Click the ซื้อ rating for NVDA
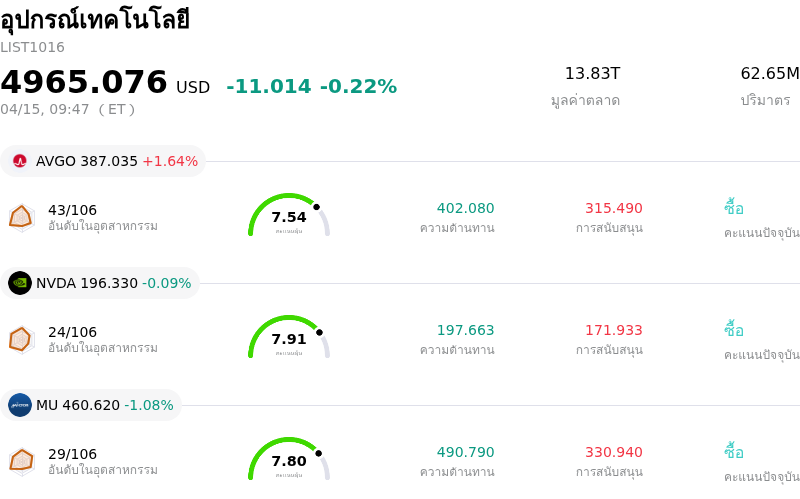This screenshot has height=499, width=800. [x=734, y=330]
